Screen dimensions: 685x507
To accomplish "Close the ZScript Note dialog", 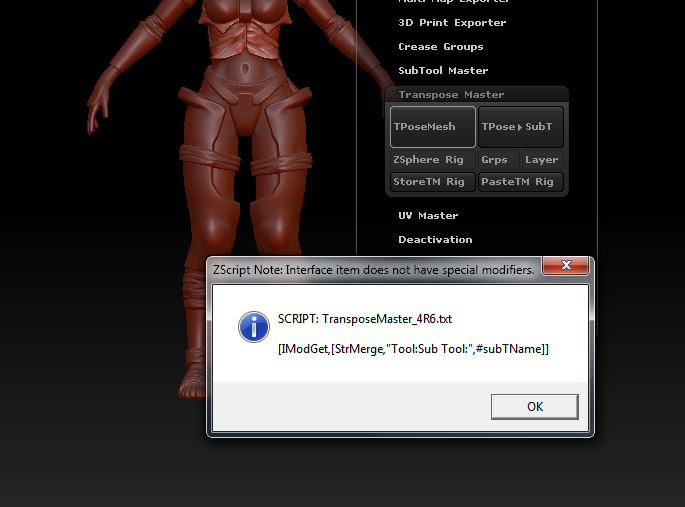I will tap(566, 265).
